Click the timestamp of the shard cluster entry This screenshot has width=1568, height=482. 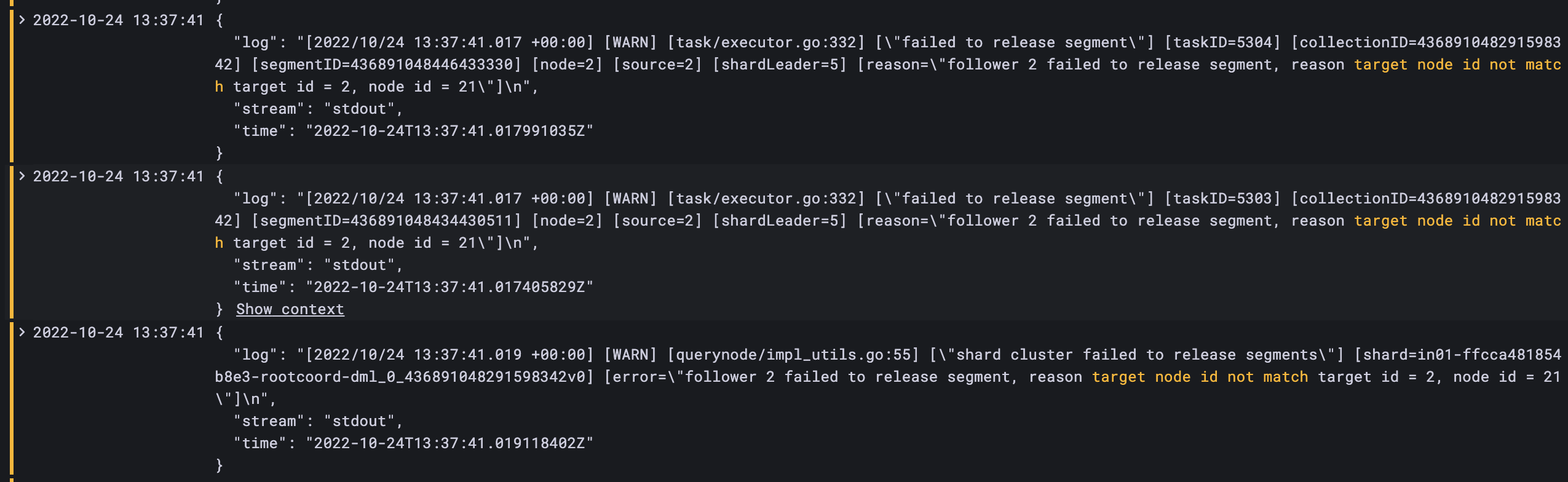[120, 332]
